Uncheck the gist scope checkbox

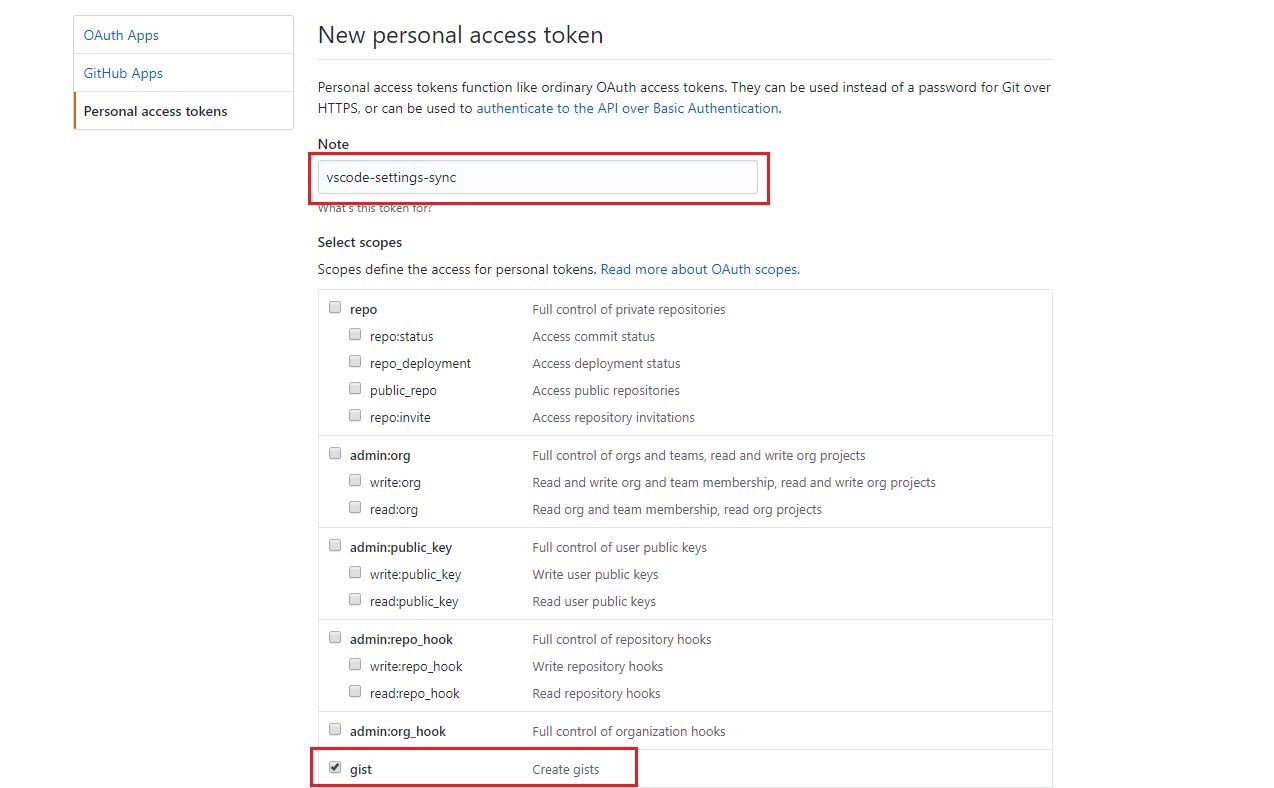(335, 768)
